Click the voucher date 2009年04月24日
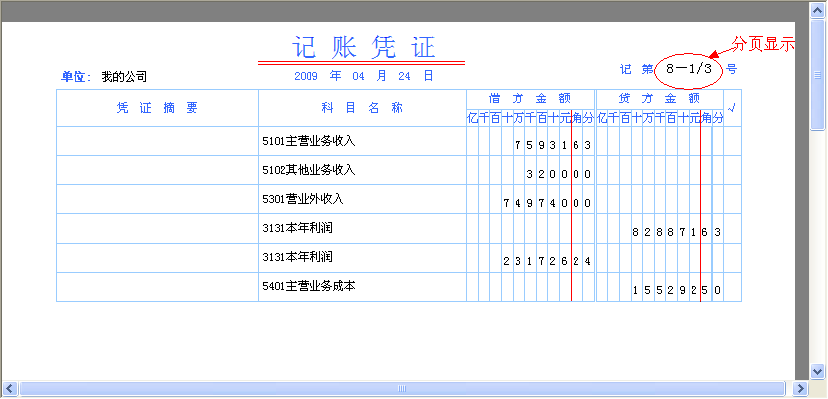828x399 pixels. coord(363,76)
